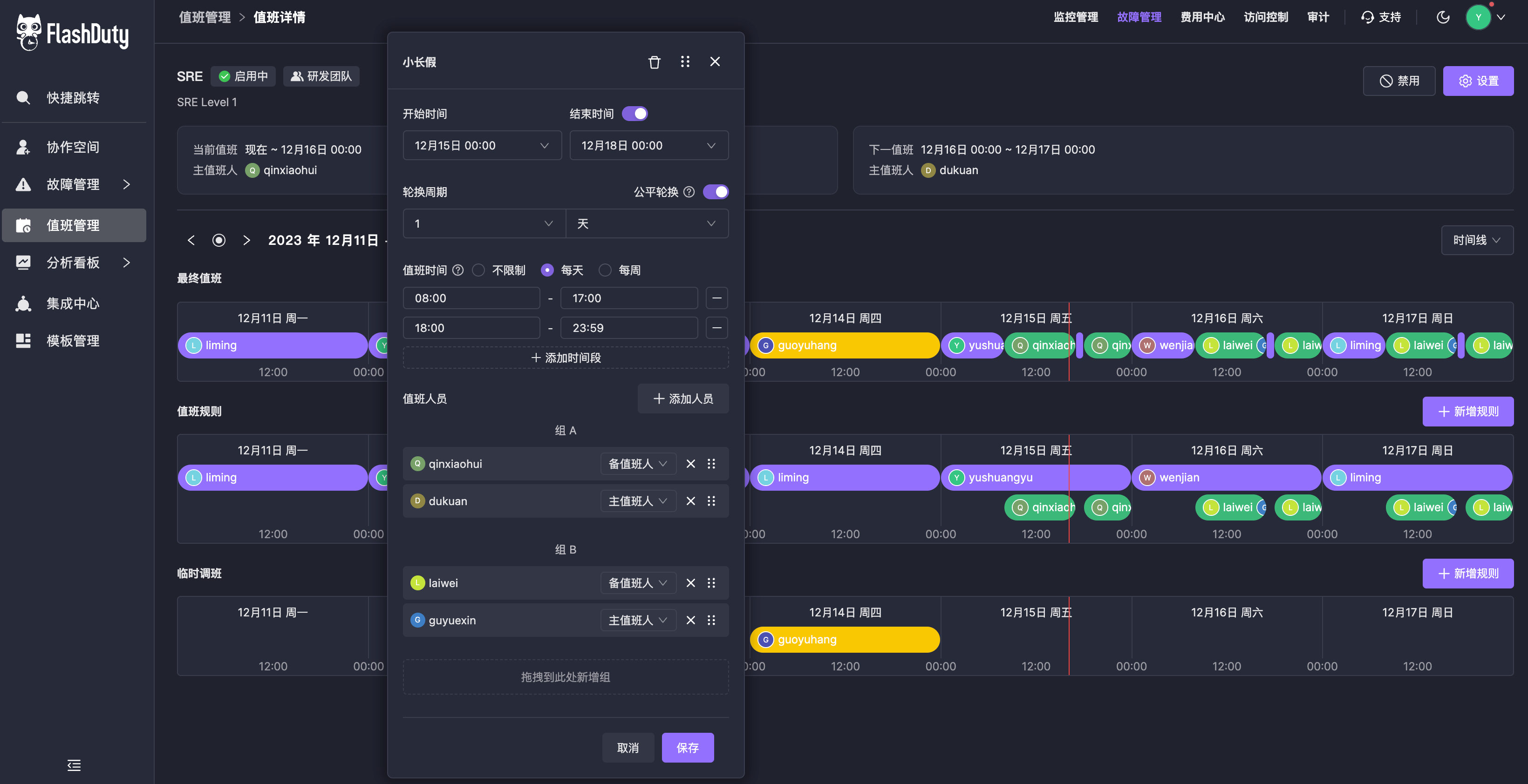Select the 快捷跳转 search icon in sidebar
This screenshot has height=784, width=1528.
point(23,98)
